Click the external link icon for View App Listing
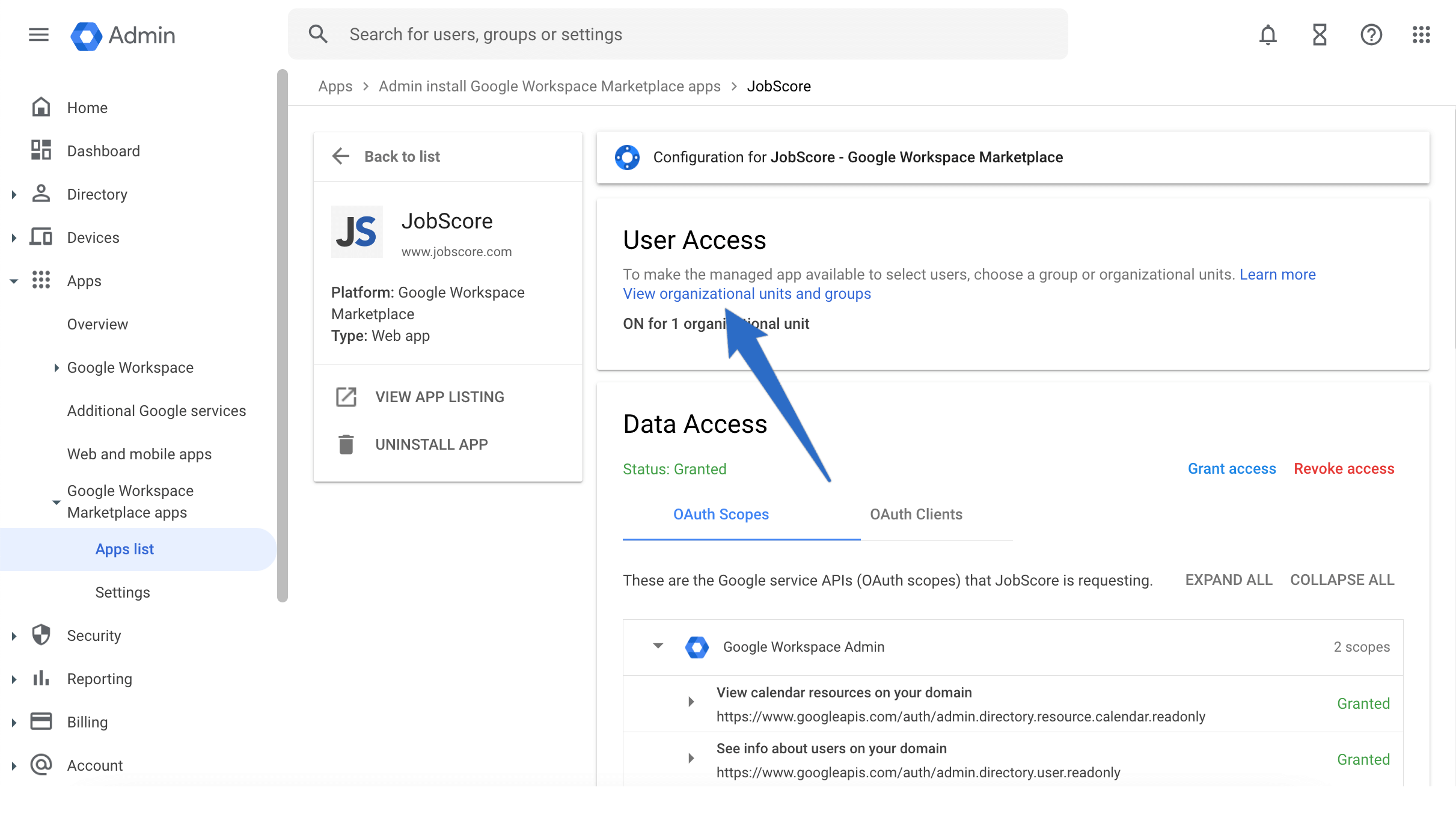1456x814 pixels. coord(346,397)
